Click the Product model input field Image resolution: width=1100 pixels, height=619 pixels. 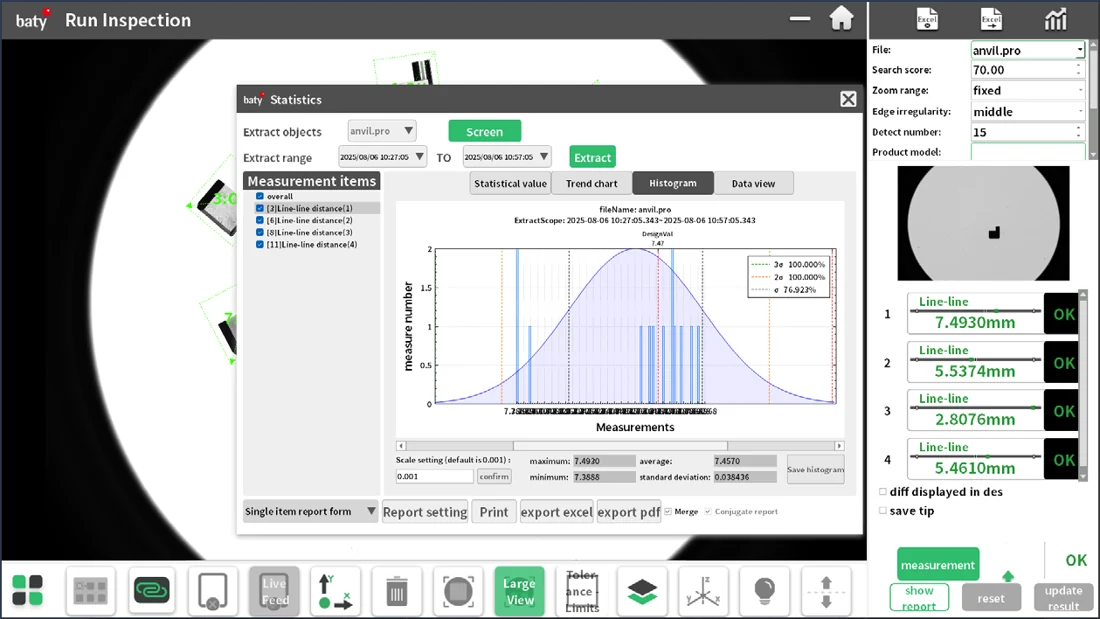tap(1027, 152)
